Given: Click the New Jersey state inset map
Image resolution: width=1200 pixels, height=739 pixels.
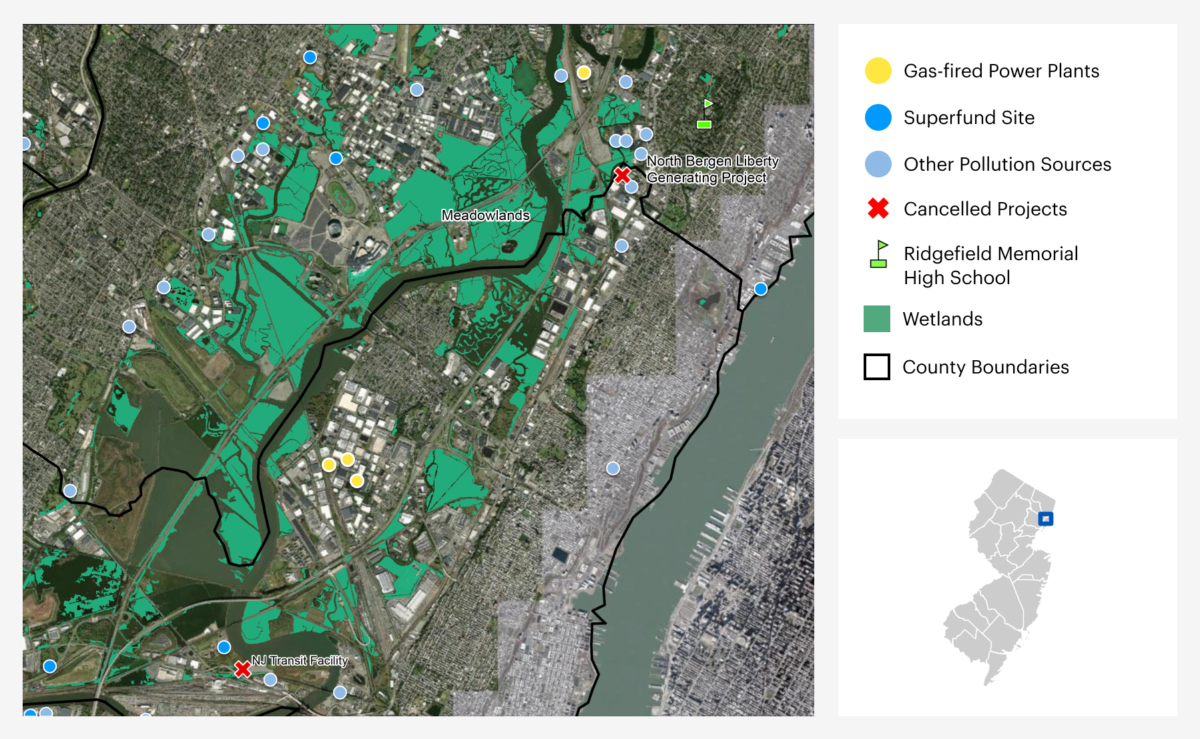Looking at the screenshot, I should [x=996, y=577].
